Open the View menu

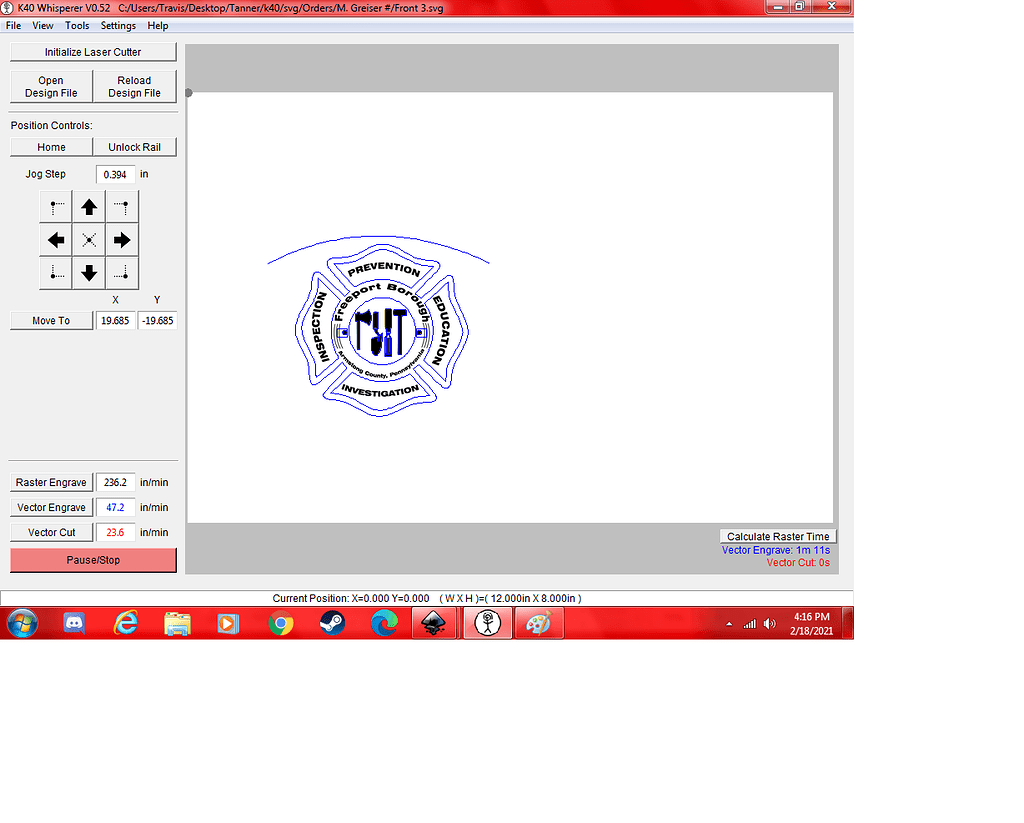pos(42,25)
